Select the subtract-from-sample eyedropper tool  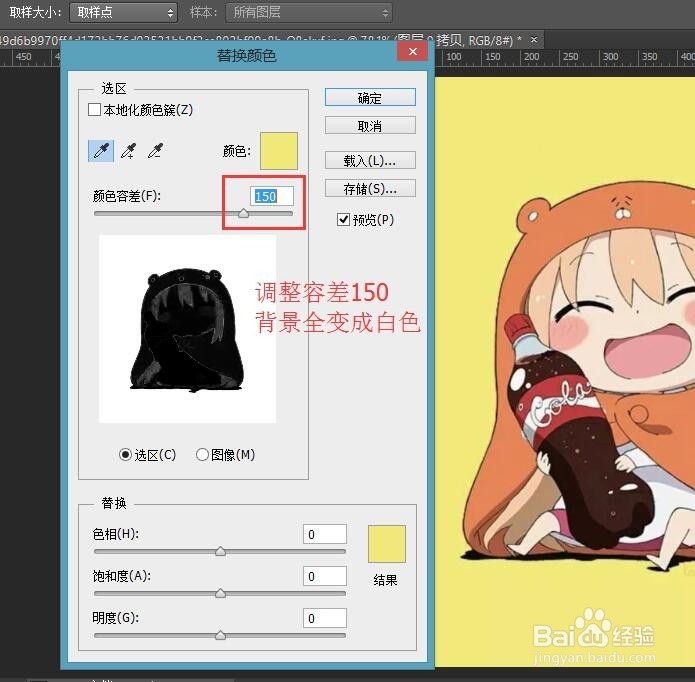coord(155,151)
